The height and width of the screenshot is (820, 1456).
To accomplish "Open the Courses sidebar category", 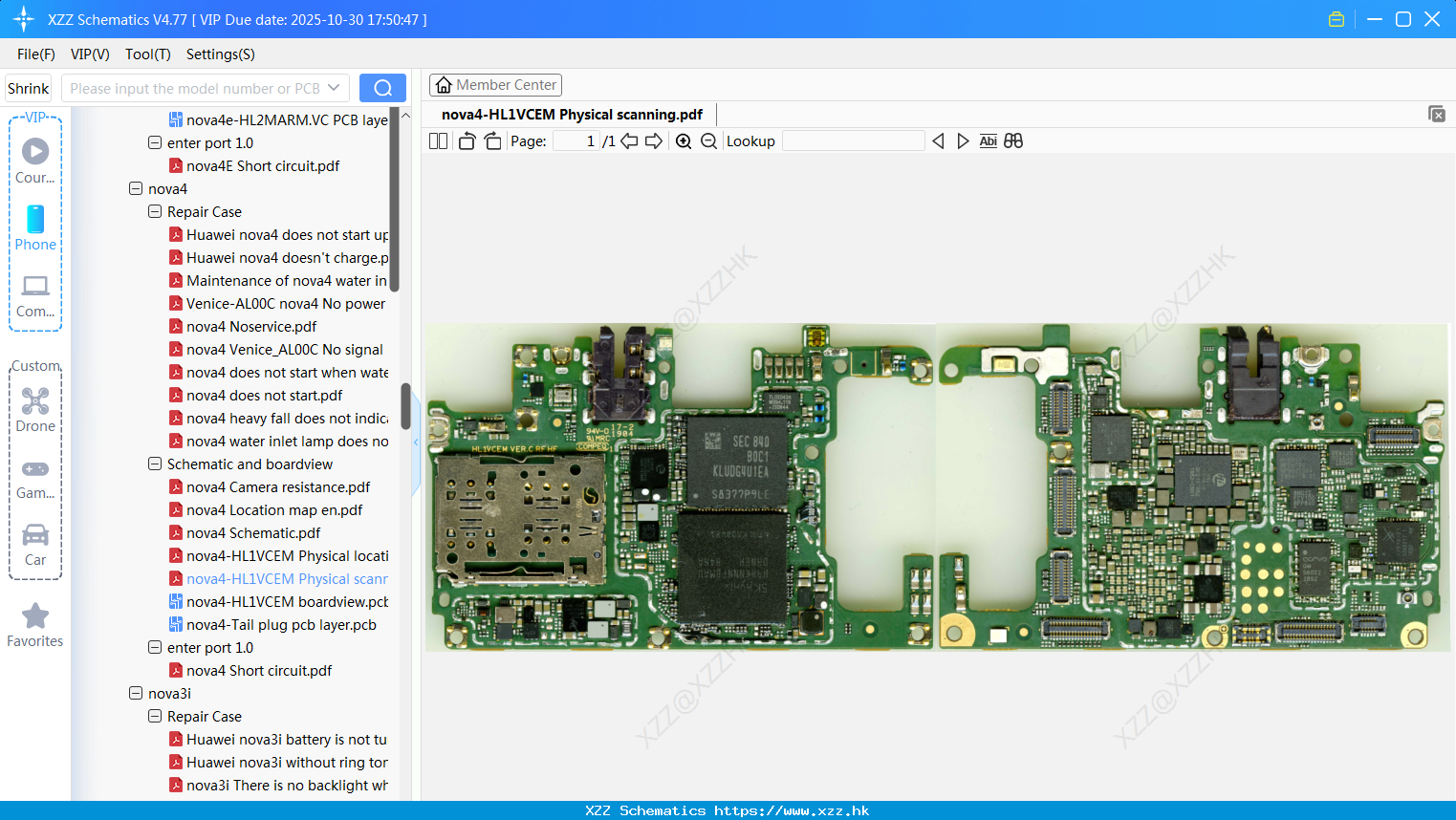I will tap(35, 161).
